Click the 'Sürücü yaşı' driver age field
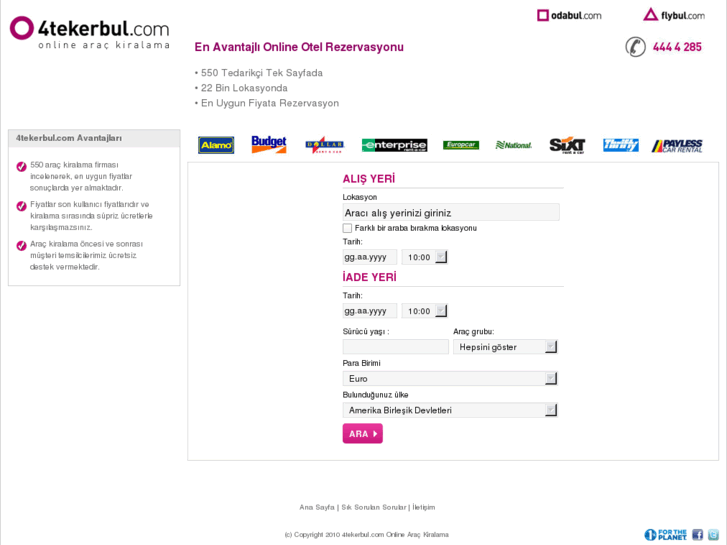727x545 pixels. coord(395,347)
